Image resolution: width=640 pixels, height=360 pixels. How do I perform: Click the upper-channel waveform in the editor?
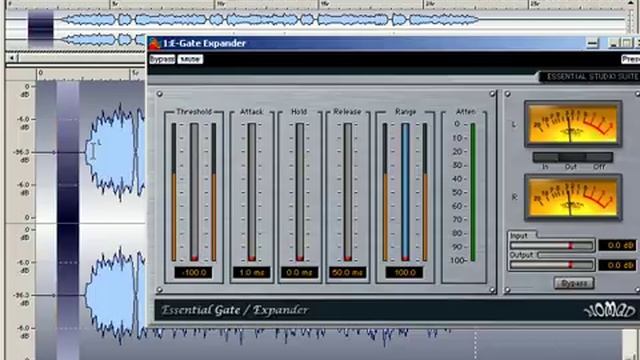114,152
